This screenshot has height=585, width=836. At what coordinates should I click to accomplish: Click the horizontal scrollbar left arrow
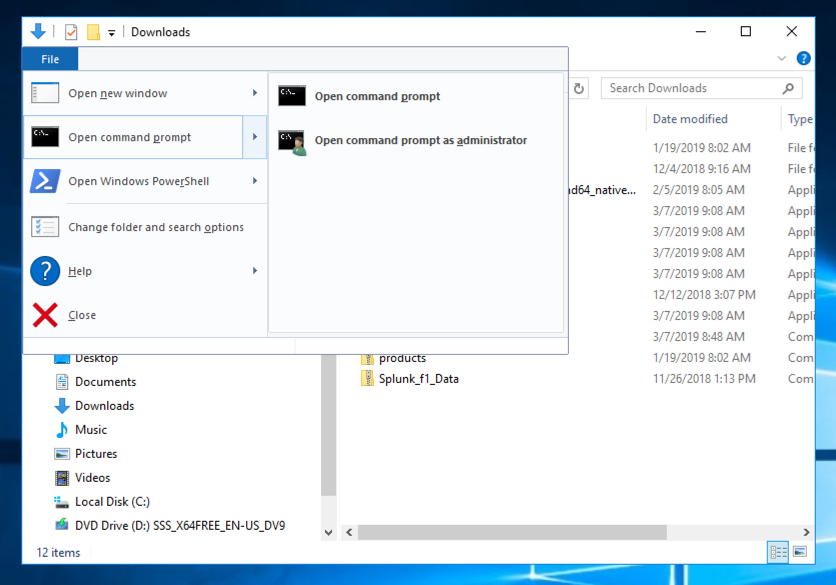point(349,532)
